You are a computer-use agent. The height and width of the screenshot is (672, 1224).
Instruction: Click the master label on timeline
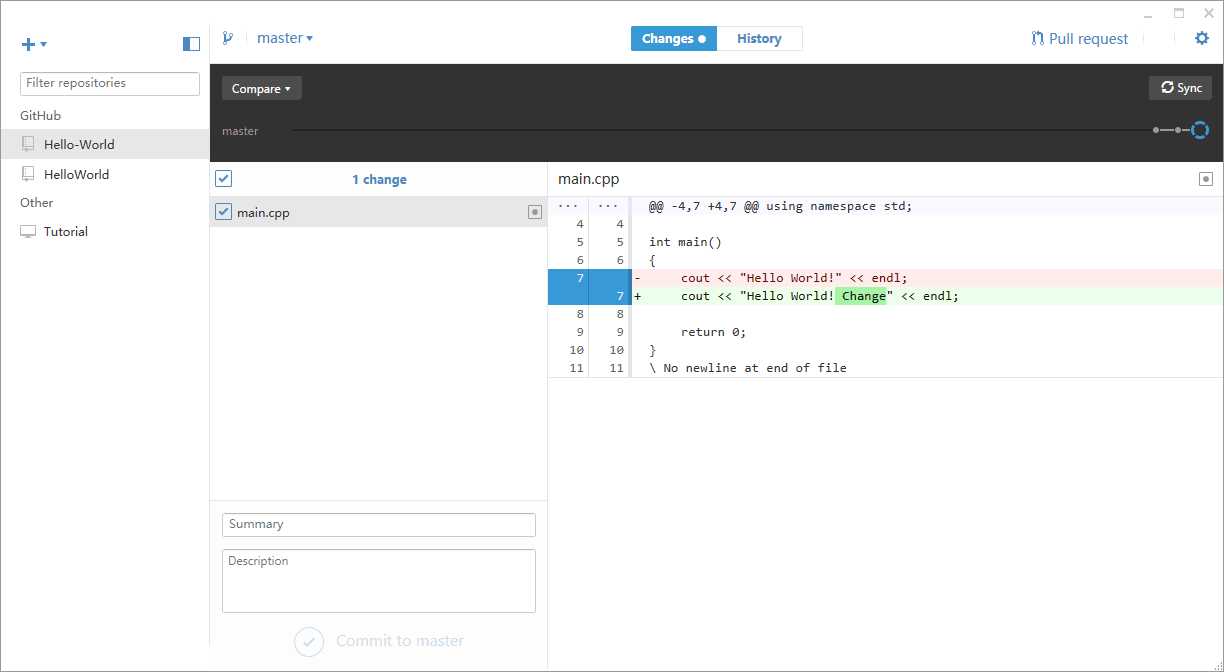coord(240,131)
